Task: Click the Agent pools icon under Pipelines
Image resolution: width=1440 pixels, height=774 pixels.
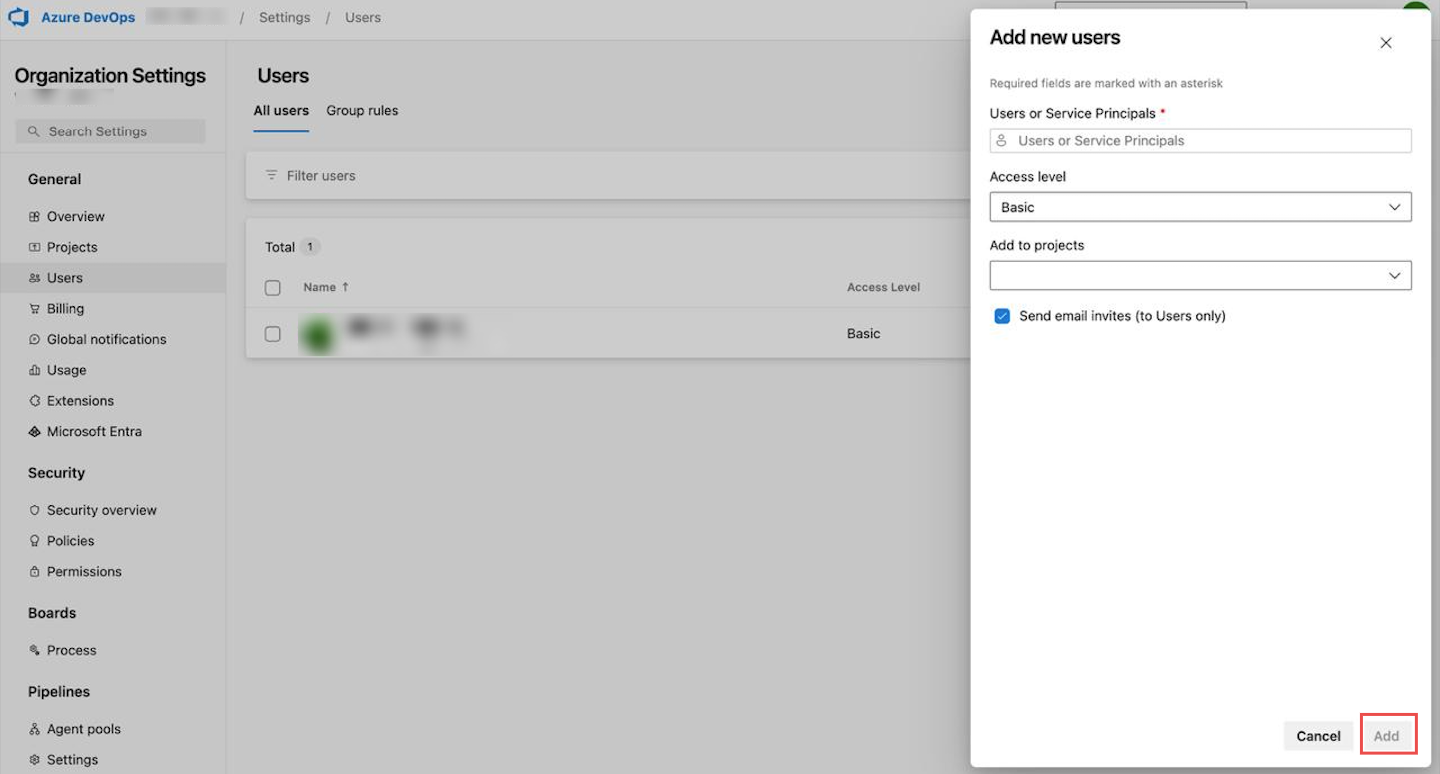Action: coord(33,728)
